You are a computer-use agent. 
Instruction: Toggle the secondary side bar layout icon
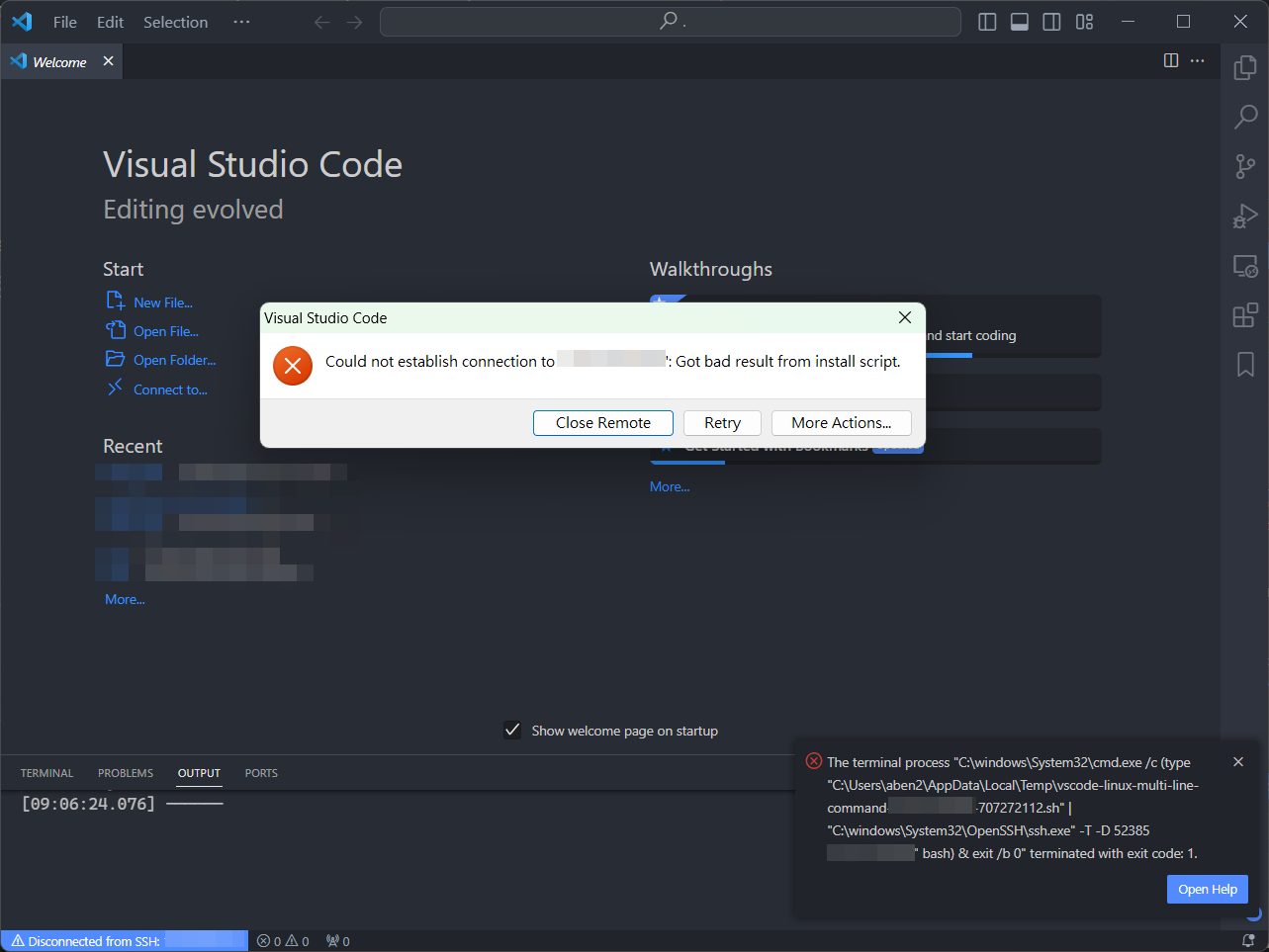(x=1052, y=22)
